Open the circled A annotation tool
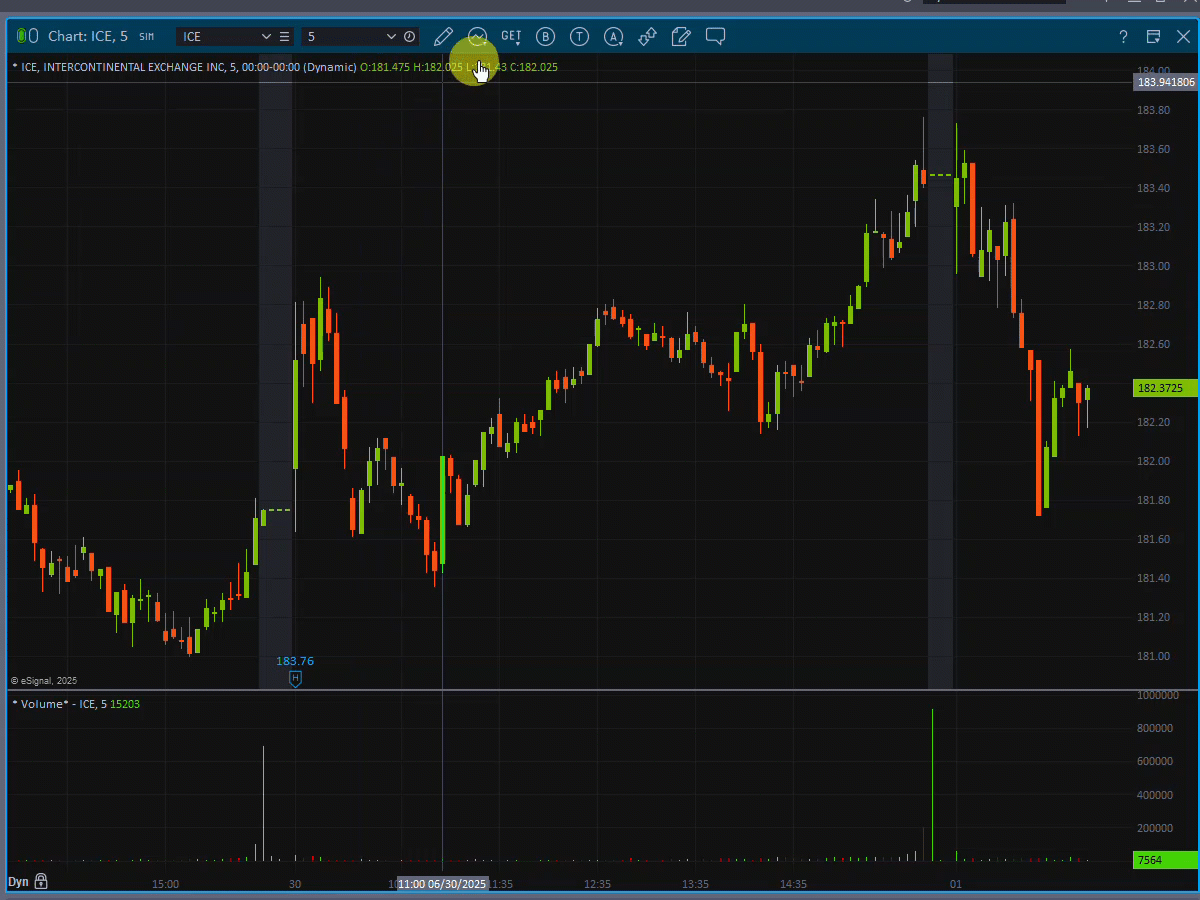Screen dimensions: 1200x900 click(x=613, y=37)
